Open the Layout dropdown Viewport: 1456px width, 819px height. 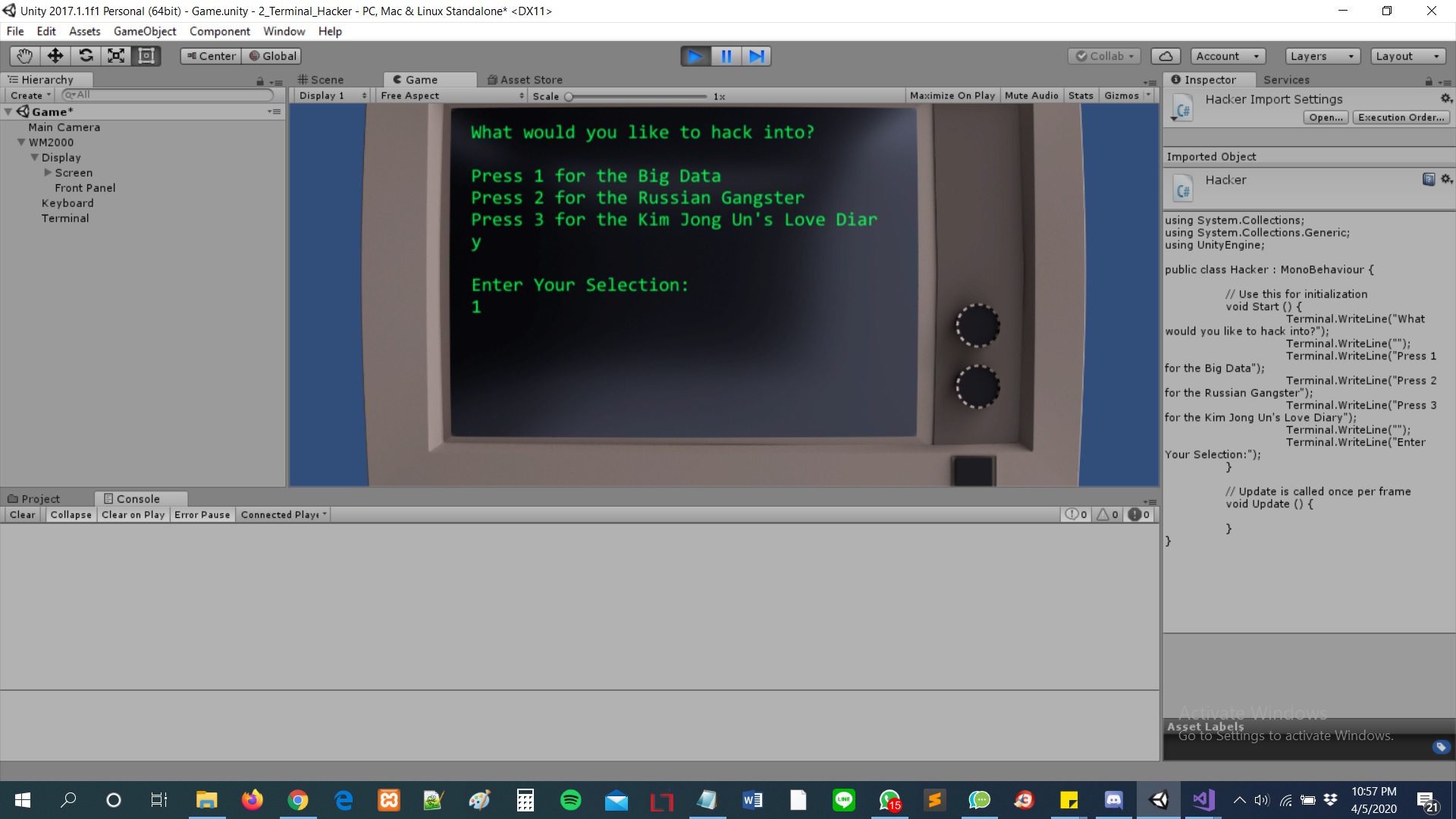click(x=1407, y=55)
